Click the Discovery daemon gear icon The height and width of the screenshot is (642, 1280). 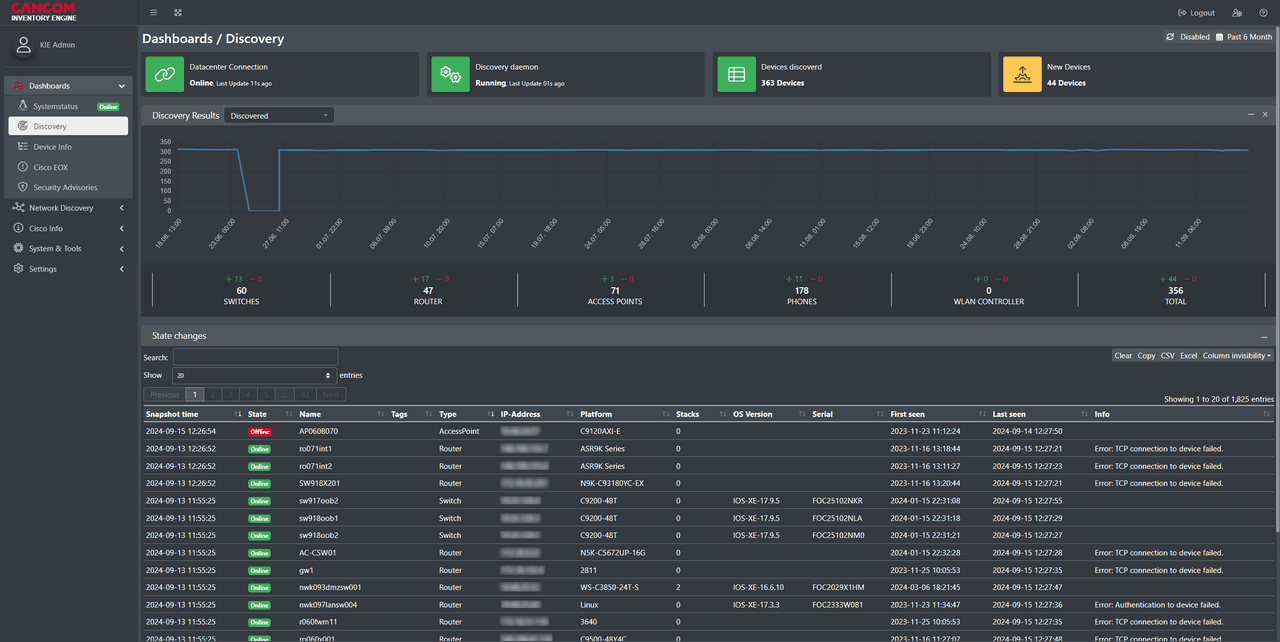point(450,74)
